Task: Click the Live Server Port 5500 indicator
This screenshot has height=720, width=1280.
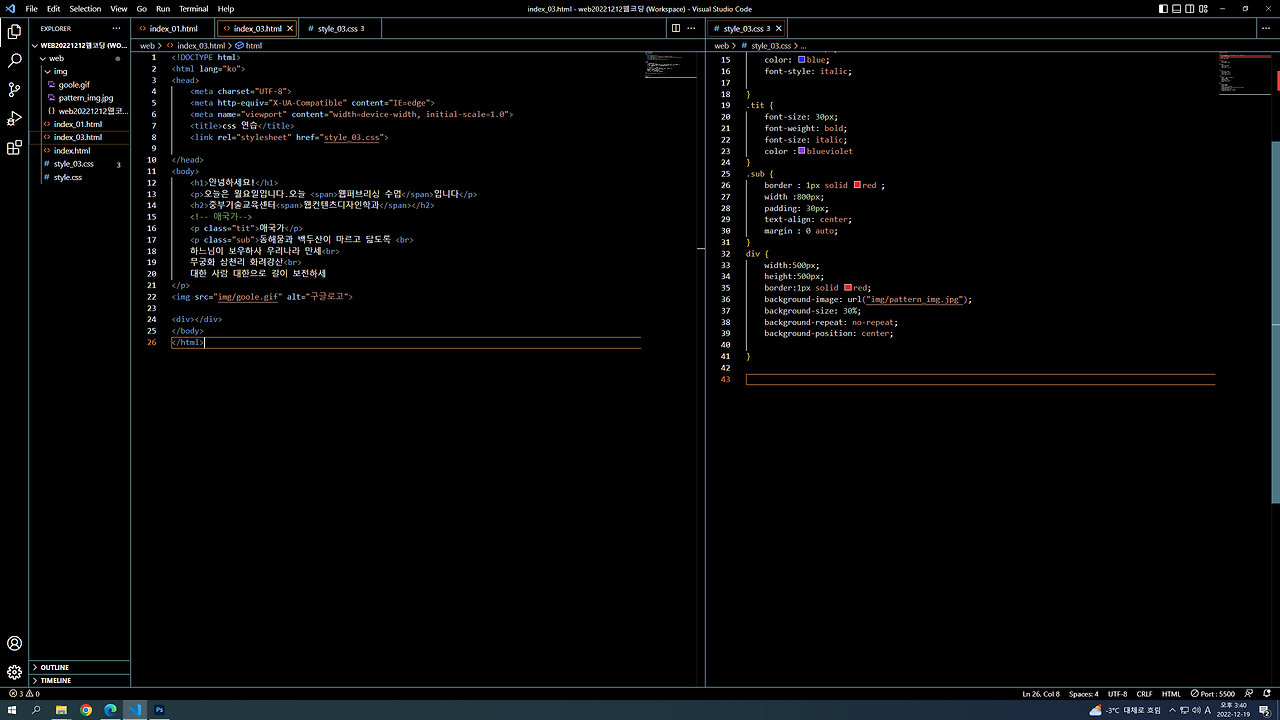Action: (1213, 694)
